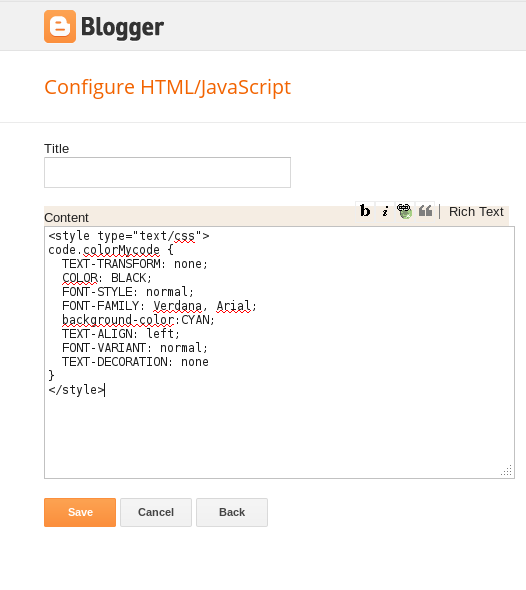Click the 'TEXT-ALIGN: left;' line
This screenshot has width=526, height=590.
[x=121, y=334]
